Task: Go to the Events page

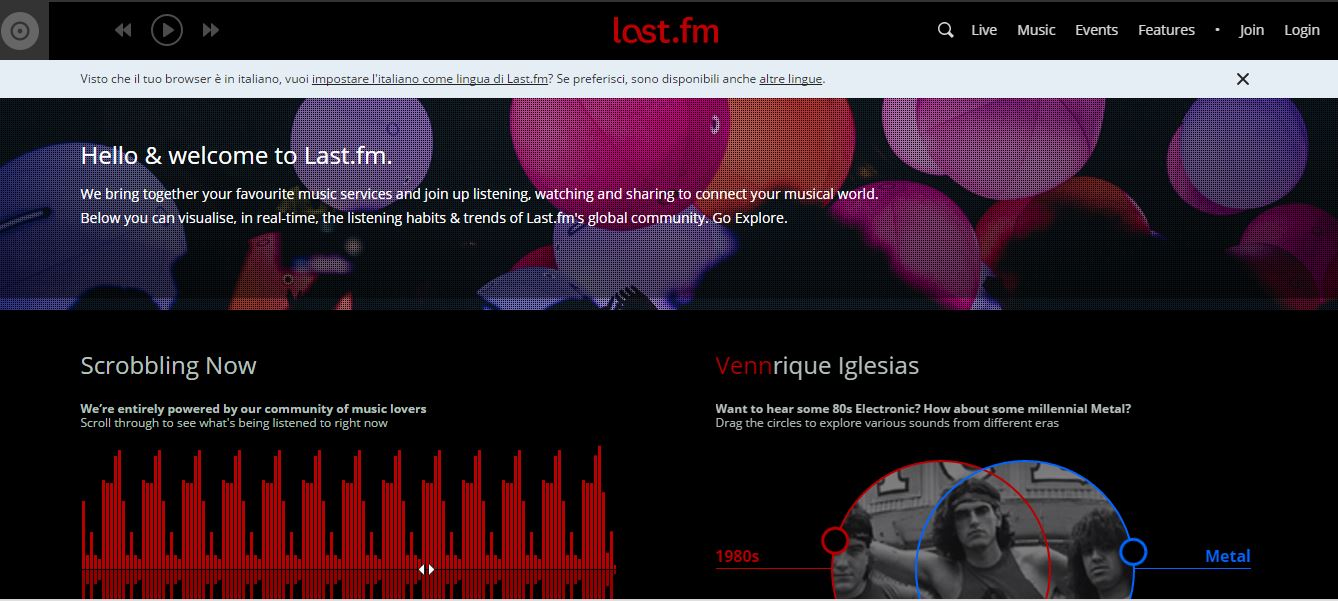Action: (1096, 30)
